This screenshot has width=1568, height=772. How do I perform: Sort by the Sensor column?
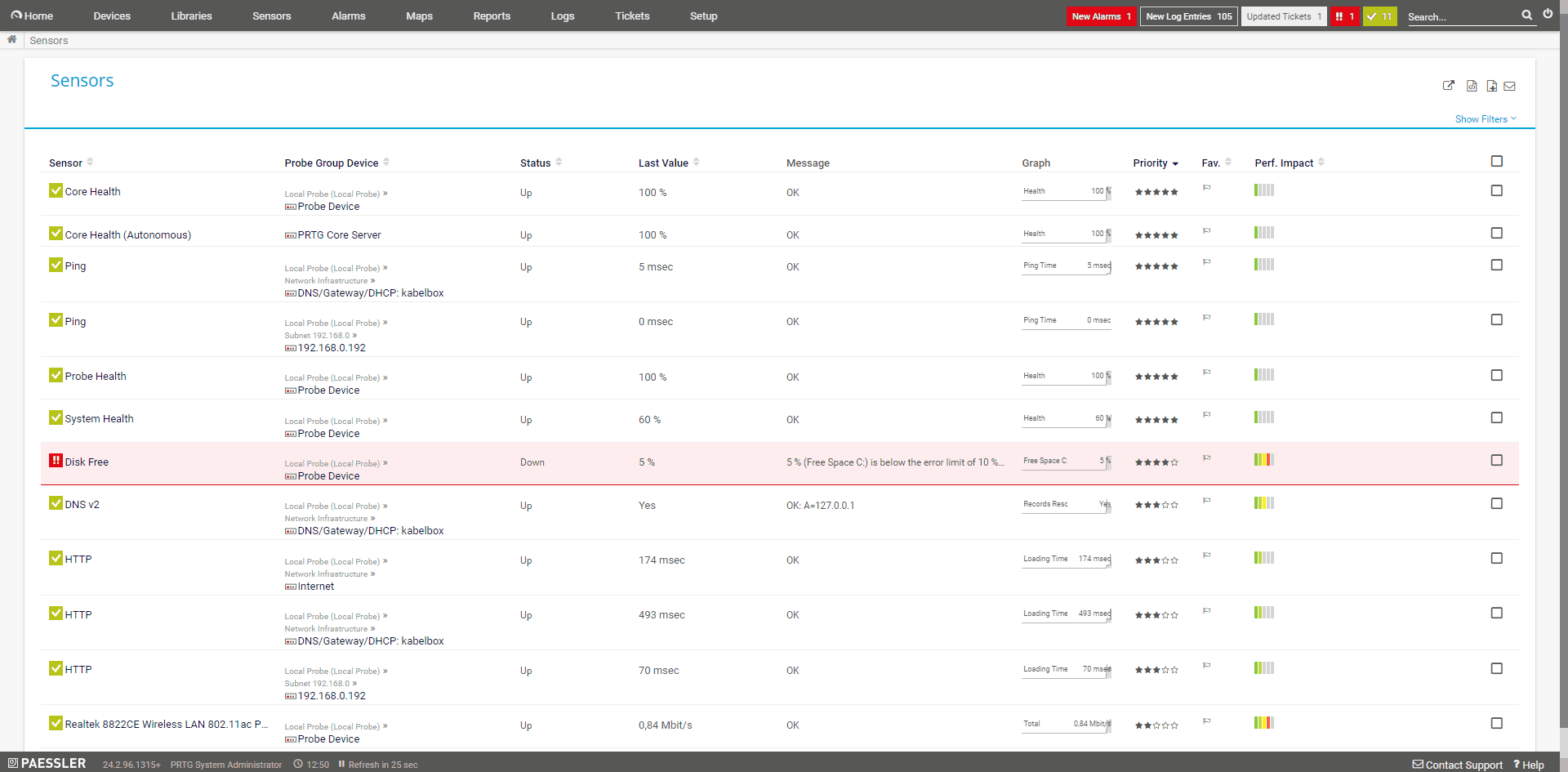[x=71, y=163]
